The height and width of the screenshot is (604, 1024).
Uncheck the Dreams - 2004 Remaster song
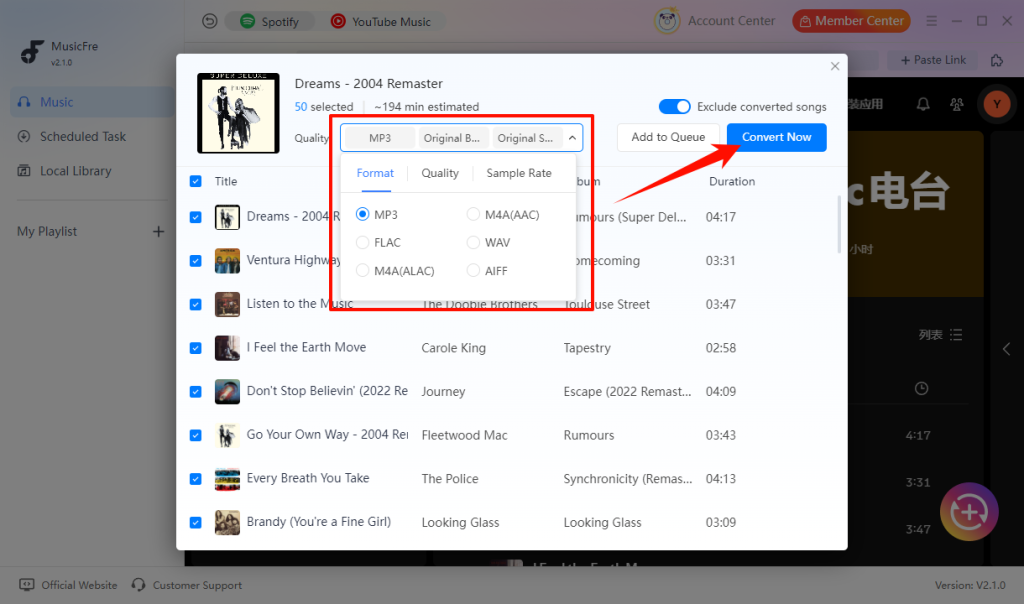coord(195,217)
